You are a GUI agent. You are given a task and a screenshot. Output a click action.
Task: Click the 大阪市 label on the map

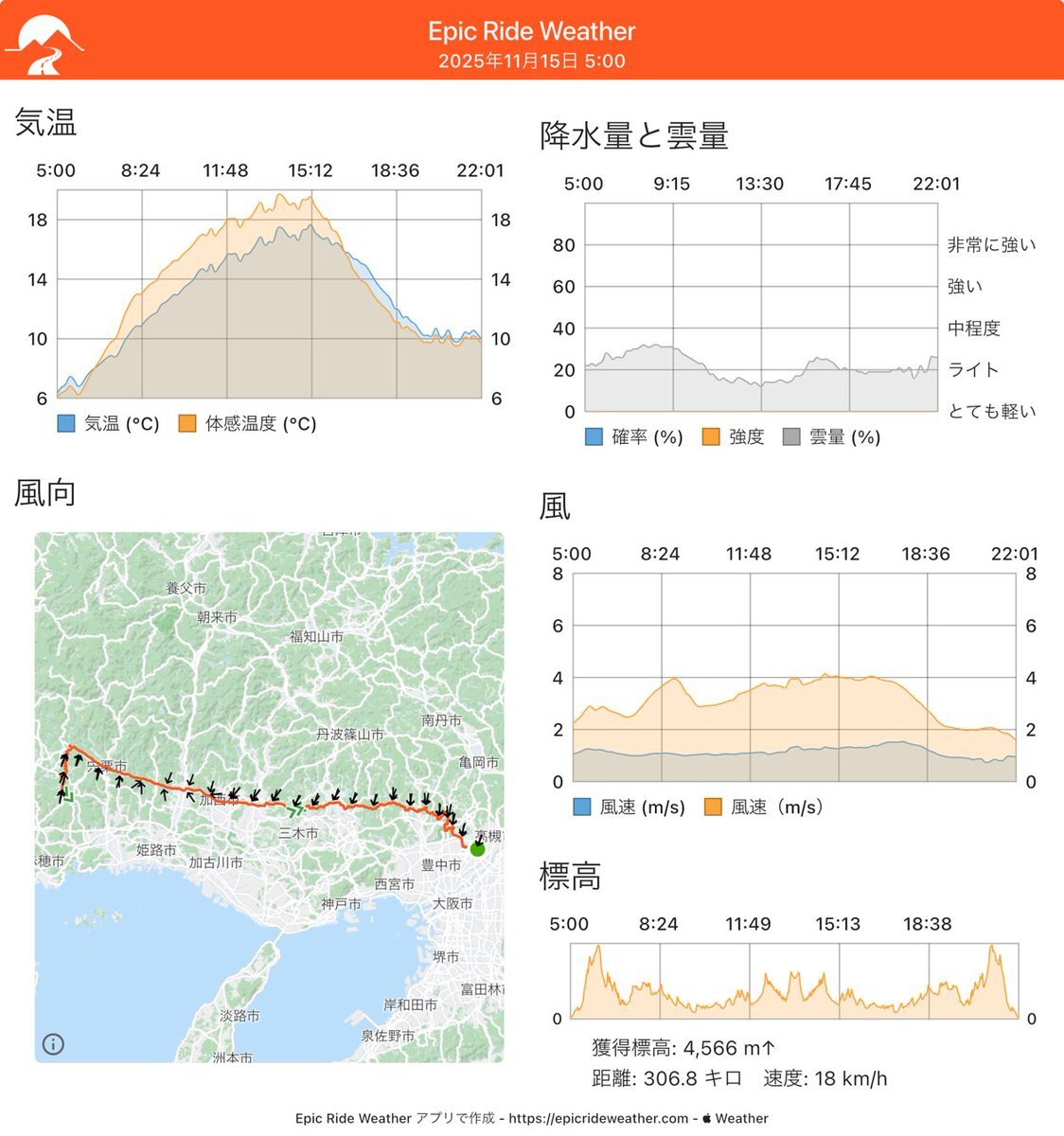pyautogui.click(x=452, y=903)
